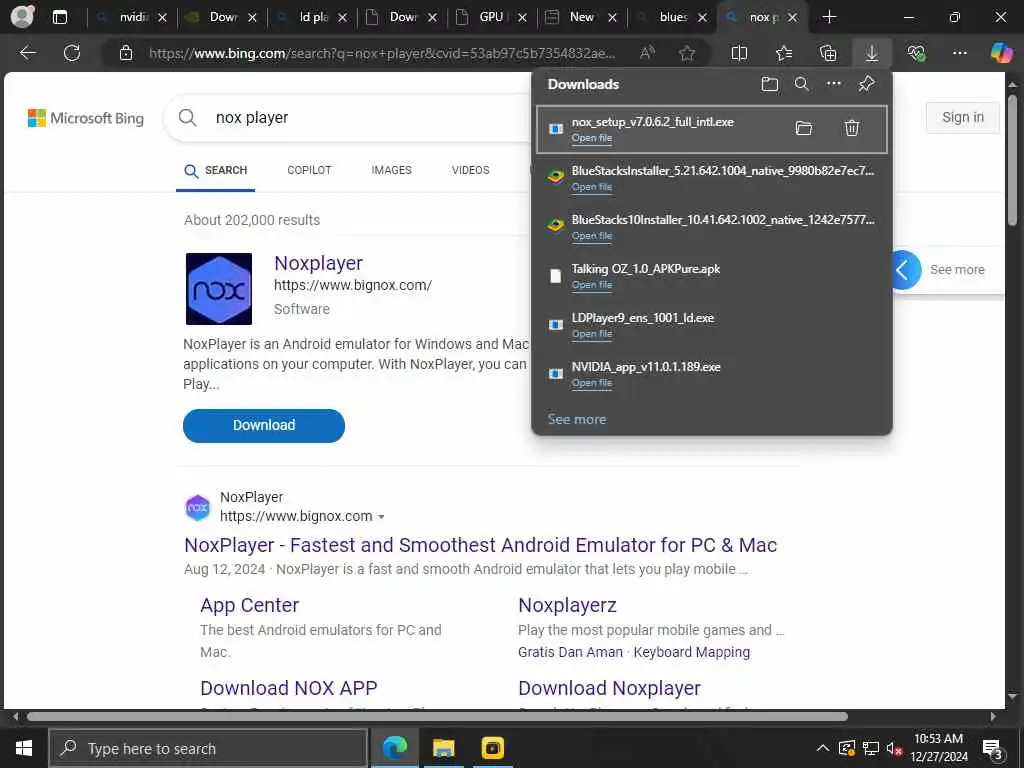Switch to the bluestacks search tab
Screen dimensions: 1024x768
click(x=672, y=17)
